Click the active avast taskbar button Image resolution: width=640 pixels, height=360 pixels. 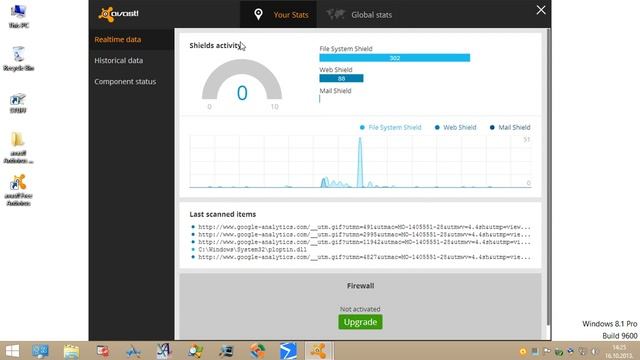point(318,351)
